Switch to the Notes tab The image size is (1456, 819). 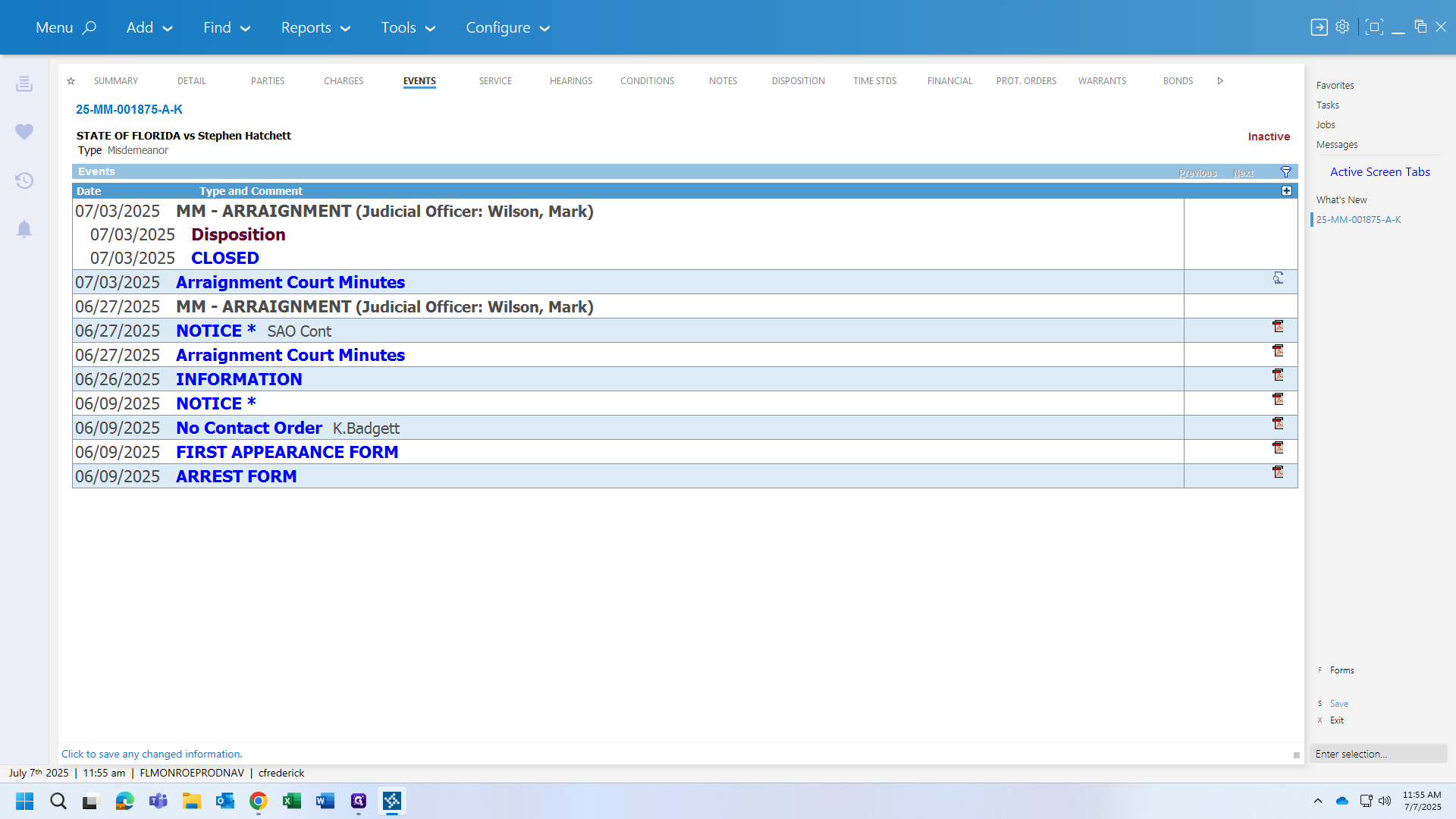tap(723, 81)
